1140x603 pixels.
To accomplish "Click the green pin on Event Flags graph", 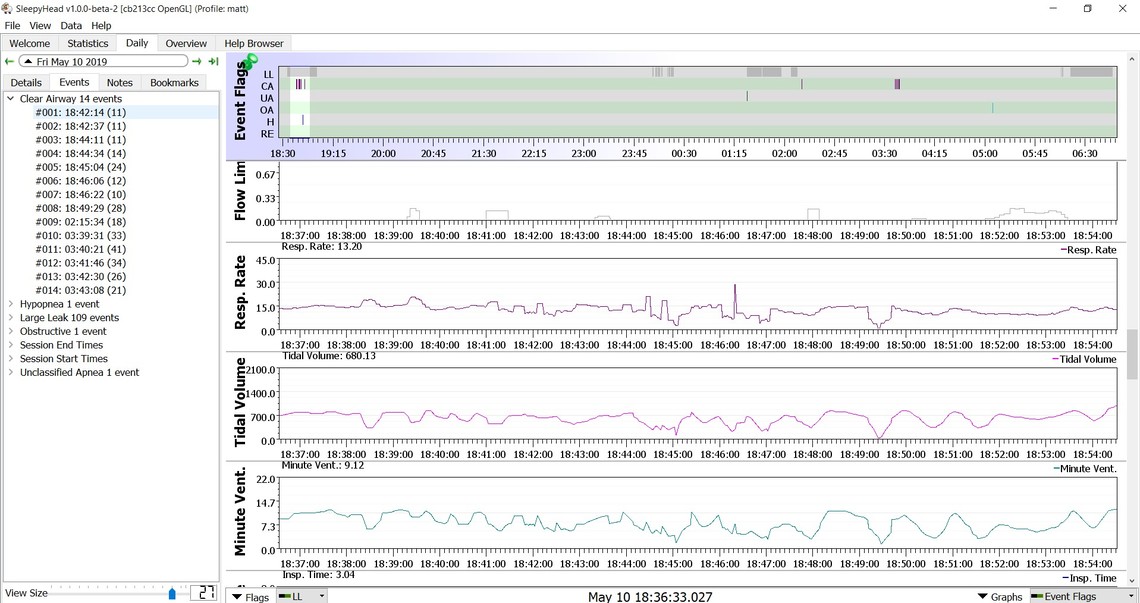I will [x=249, y=63].
